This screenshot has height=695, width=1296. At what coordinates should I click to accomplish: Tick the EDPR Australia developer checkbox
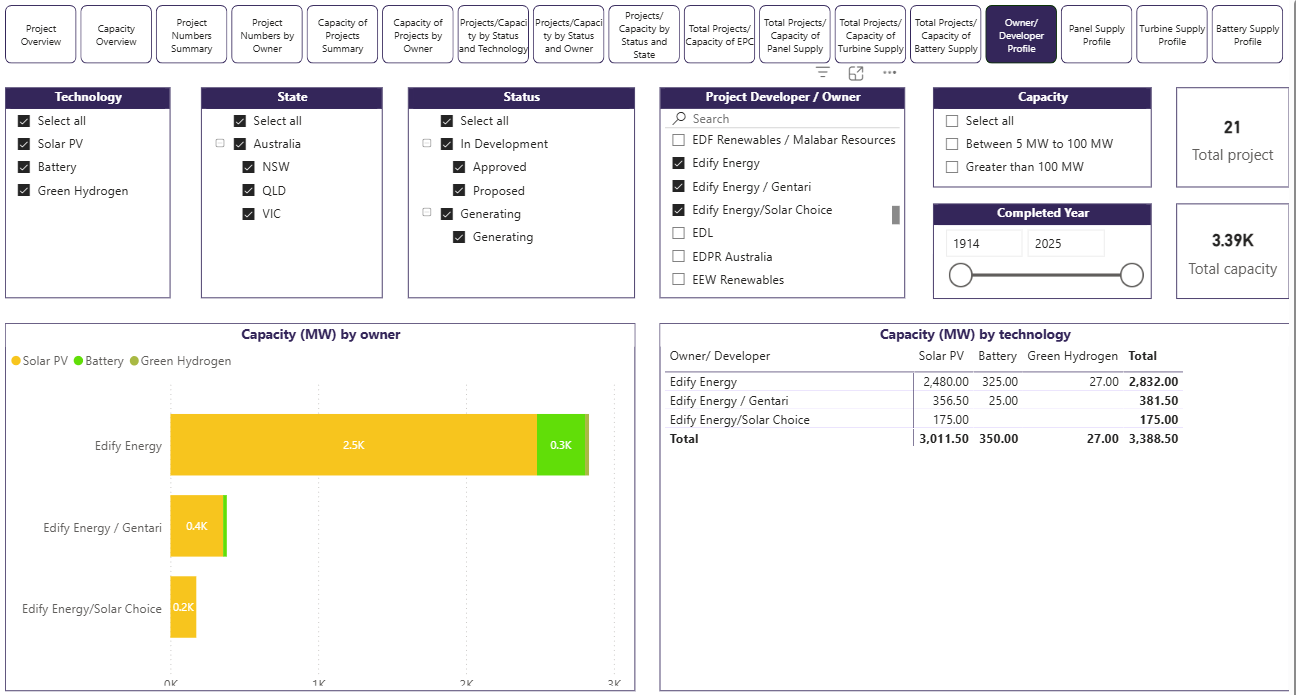coord(679,257)
